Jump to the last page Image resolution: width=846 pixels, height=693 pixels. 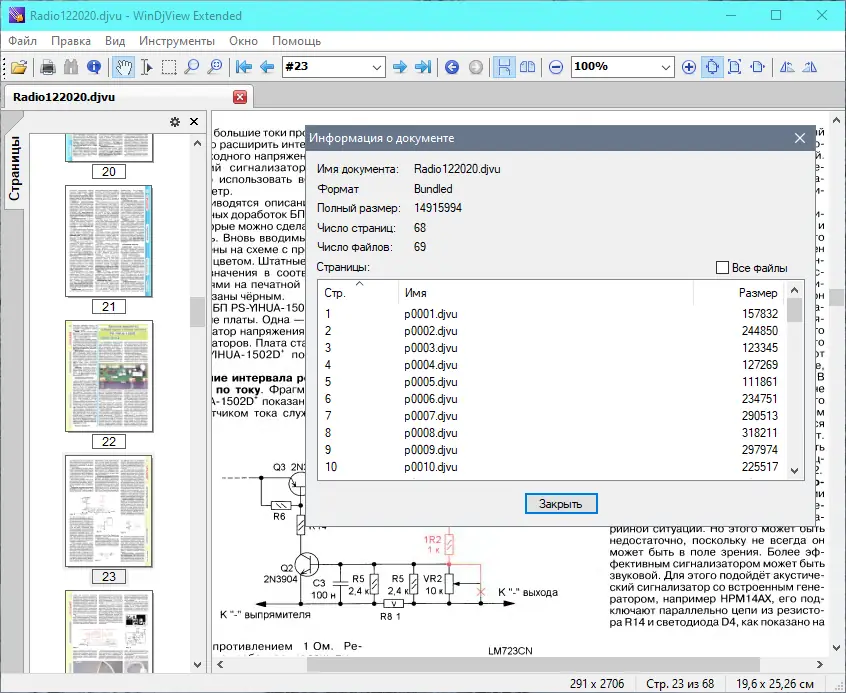423,67
